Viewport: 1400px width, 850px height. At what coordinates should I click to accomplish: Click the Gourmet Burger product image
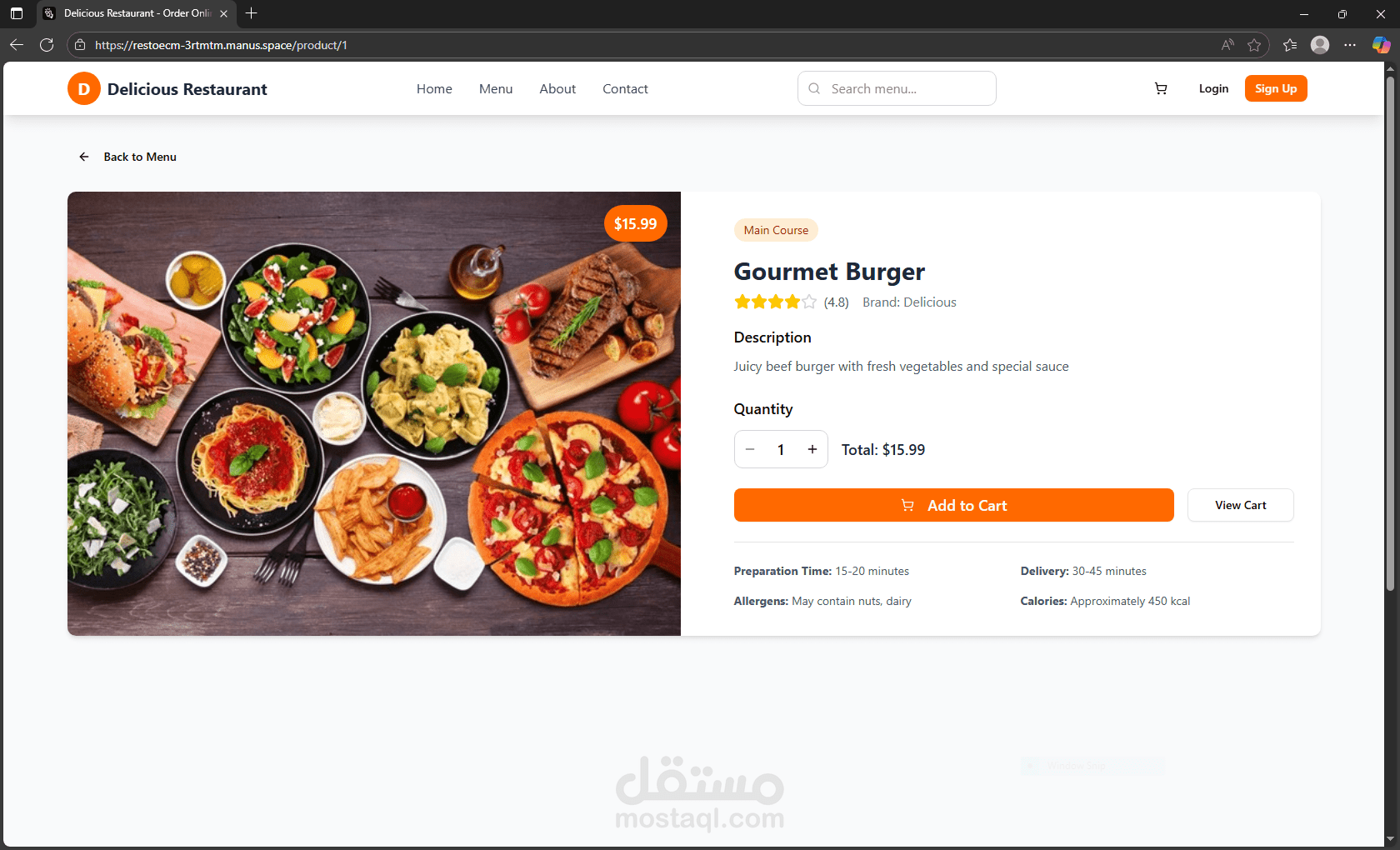(374, 413)
